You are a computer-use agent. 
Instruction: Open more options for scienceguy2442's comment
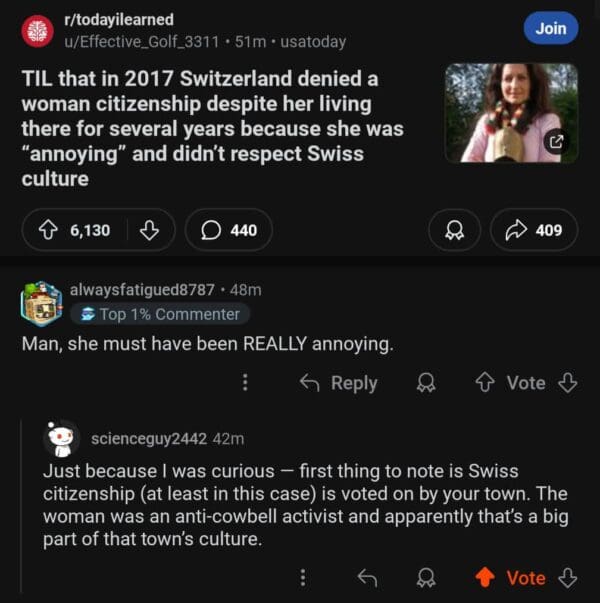[303, 577]
